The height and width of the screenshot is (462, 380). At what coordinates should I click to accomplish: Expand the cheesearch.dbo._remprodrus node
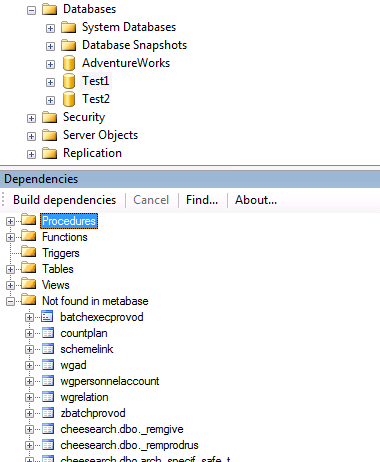click(x=29, y=445)
